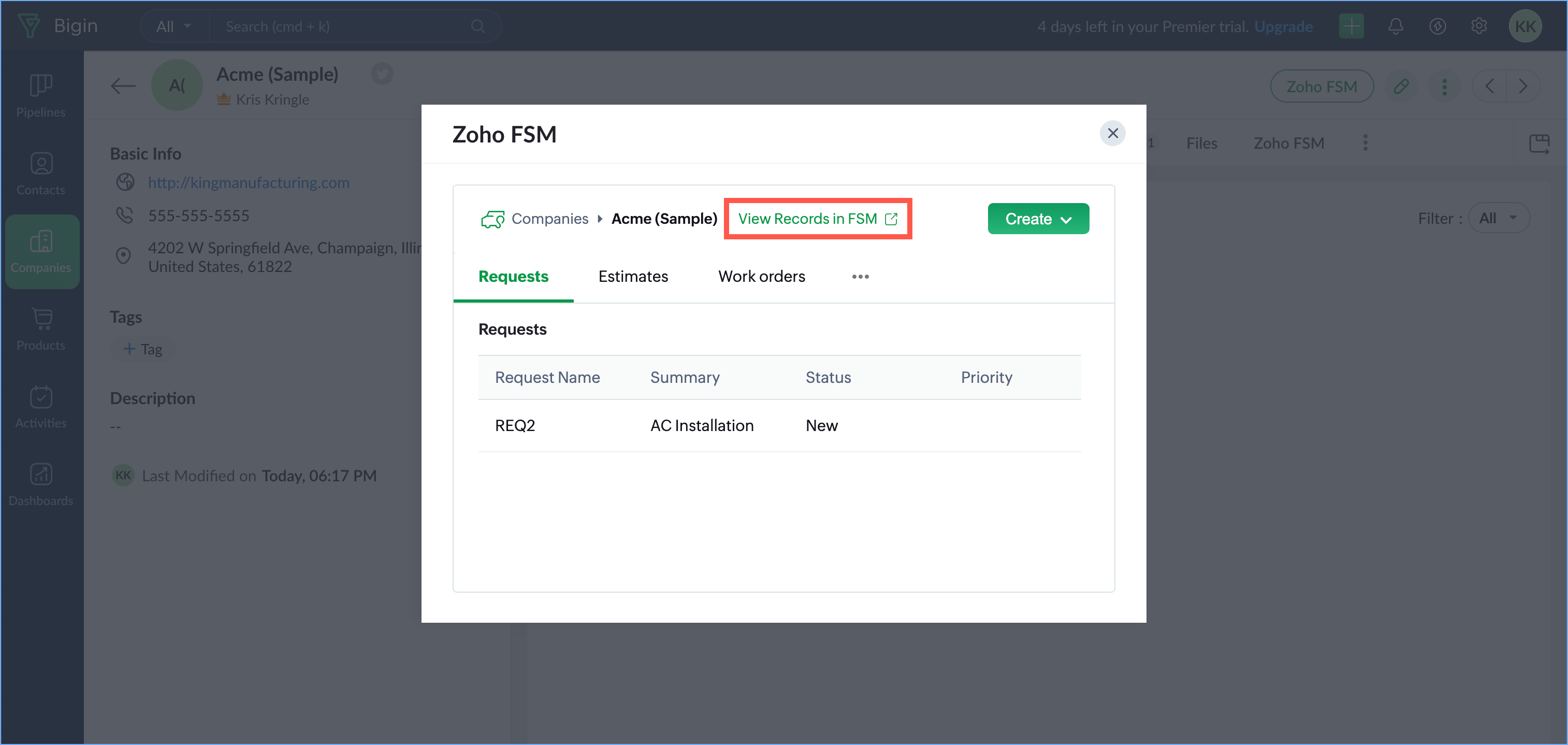This screenshot has height=745, width=1568.
Task: Open Dashboards from the sidebar
Action: tap(41, 484)
